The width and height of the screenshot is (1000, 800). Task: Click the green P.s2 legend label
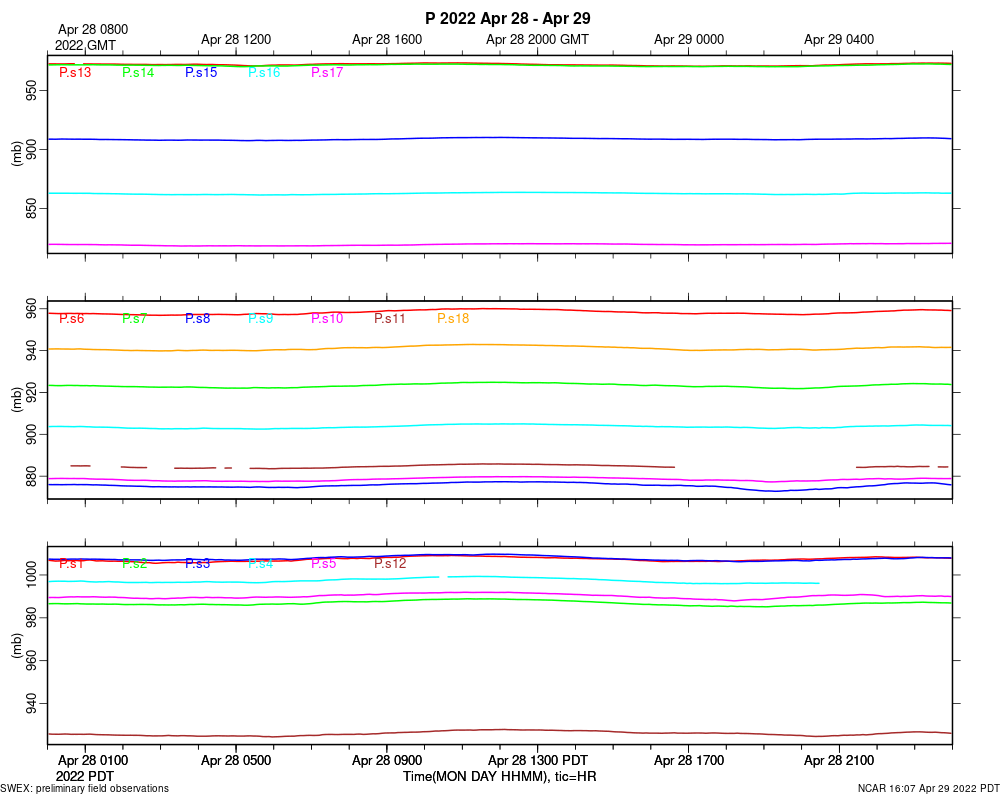[135, 564]
